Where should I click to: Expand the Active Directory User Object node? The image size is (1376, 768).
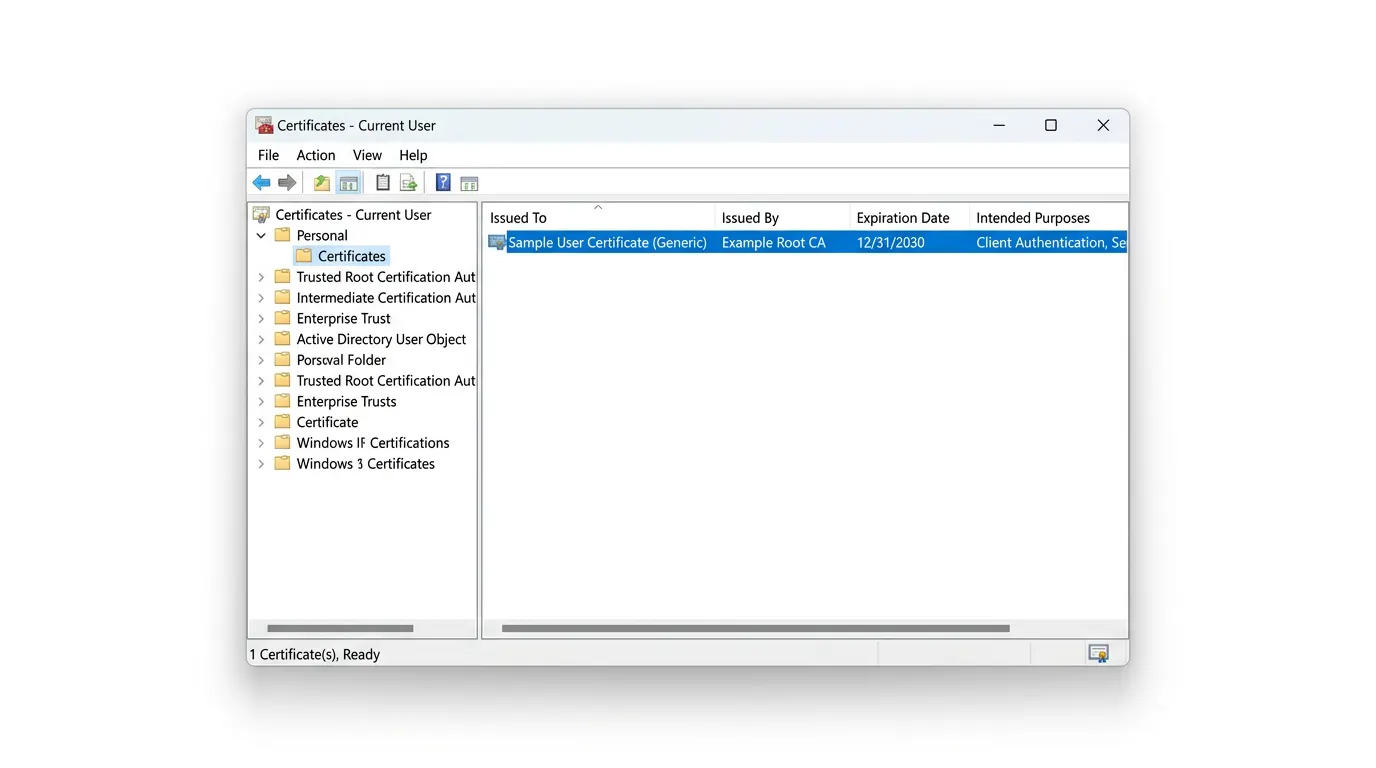tap(261, 340)
